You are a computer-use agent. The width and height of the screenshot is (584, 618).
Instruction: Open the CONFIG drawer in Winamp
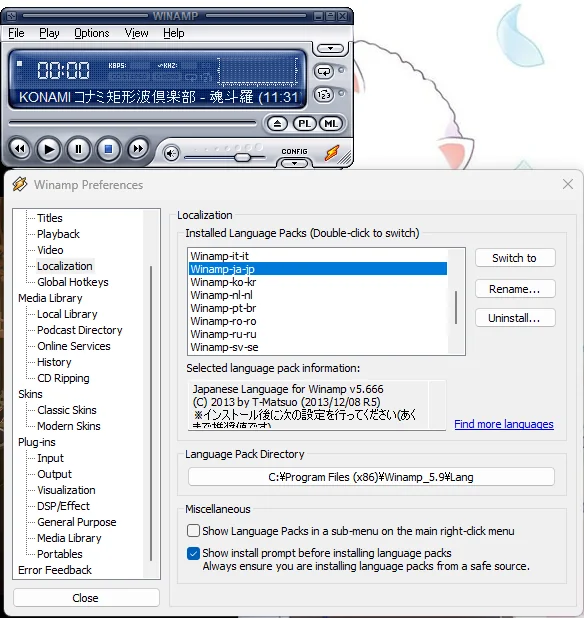pyautogui.click(x=294, y=163)
